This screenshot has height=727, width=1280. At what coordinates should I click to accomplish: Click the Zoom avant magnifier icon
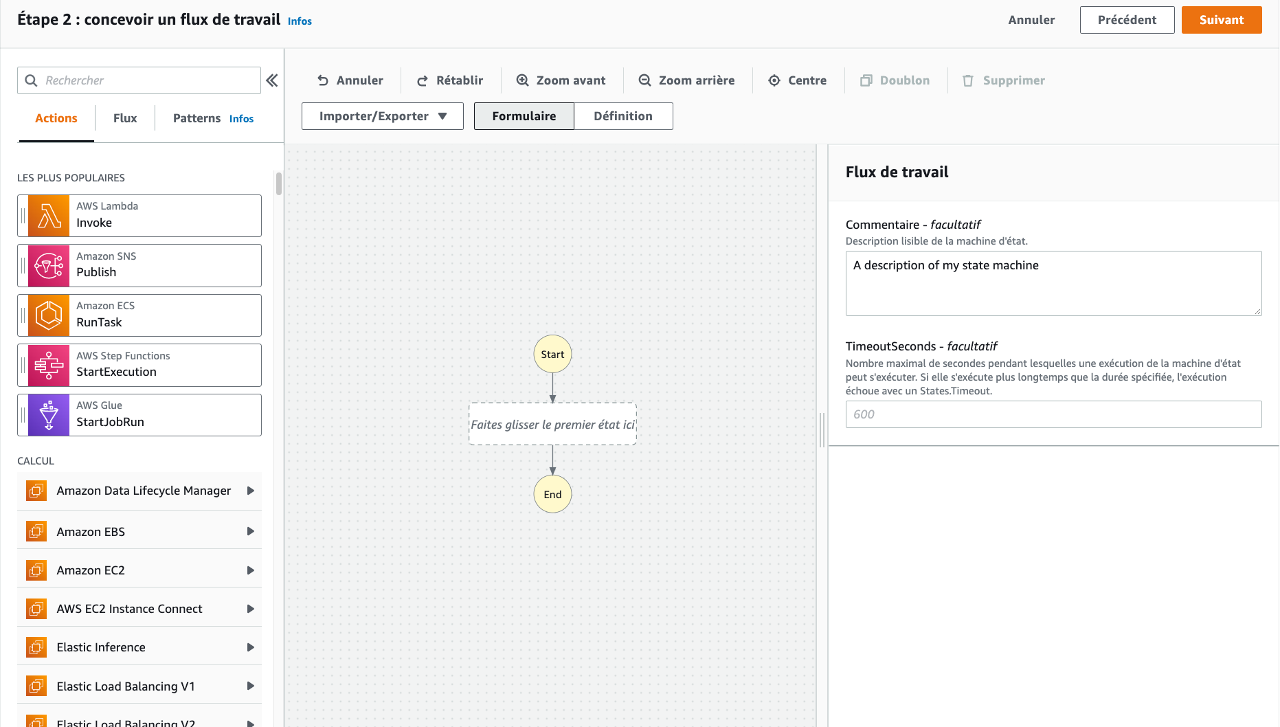523,80
